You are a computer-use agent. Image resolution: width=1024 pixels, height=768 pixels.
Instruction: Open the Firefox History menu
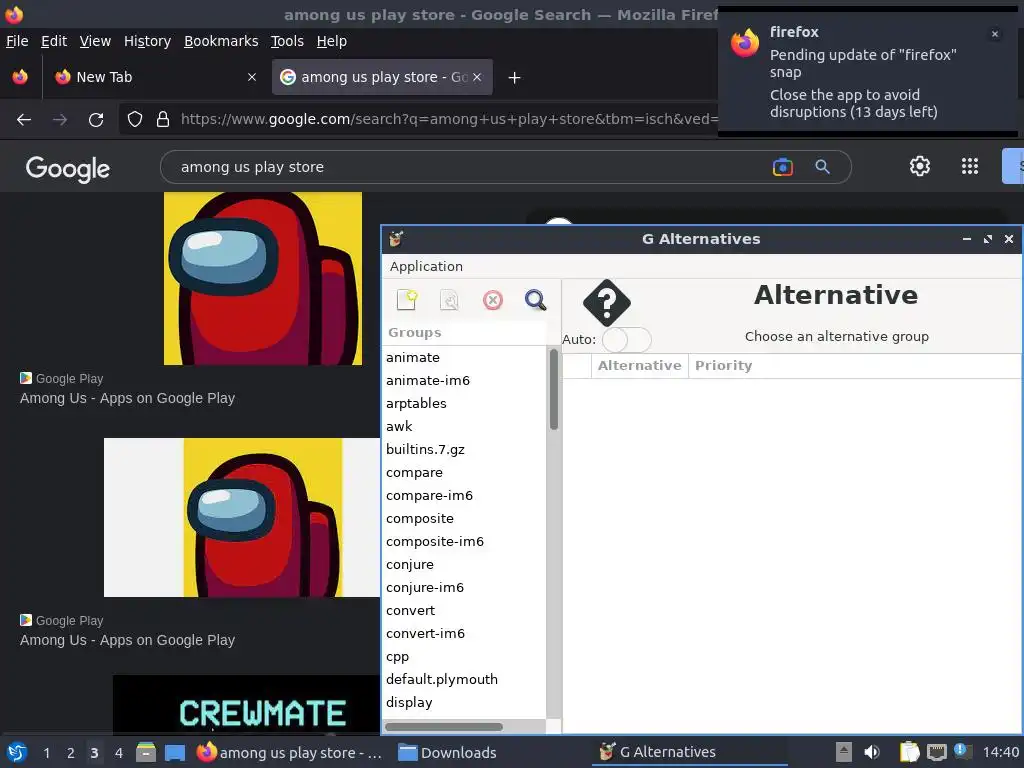pos(147,41)
